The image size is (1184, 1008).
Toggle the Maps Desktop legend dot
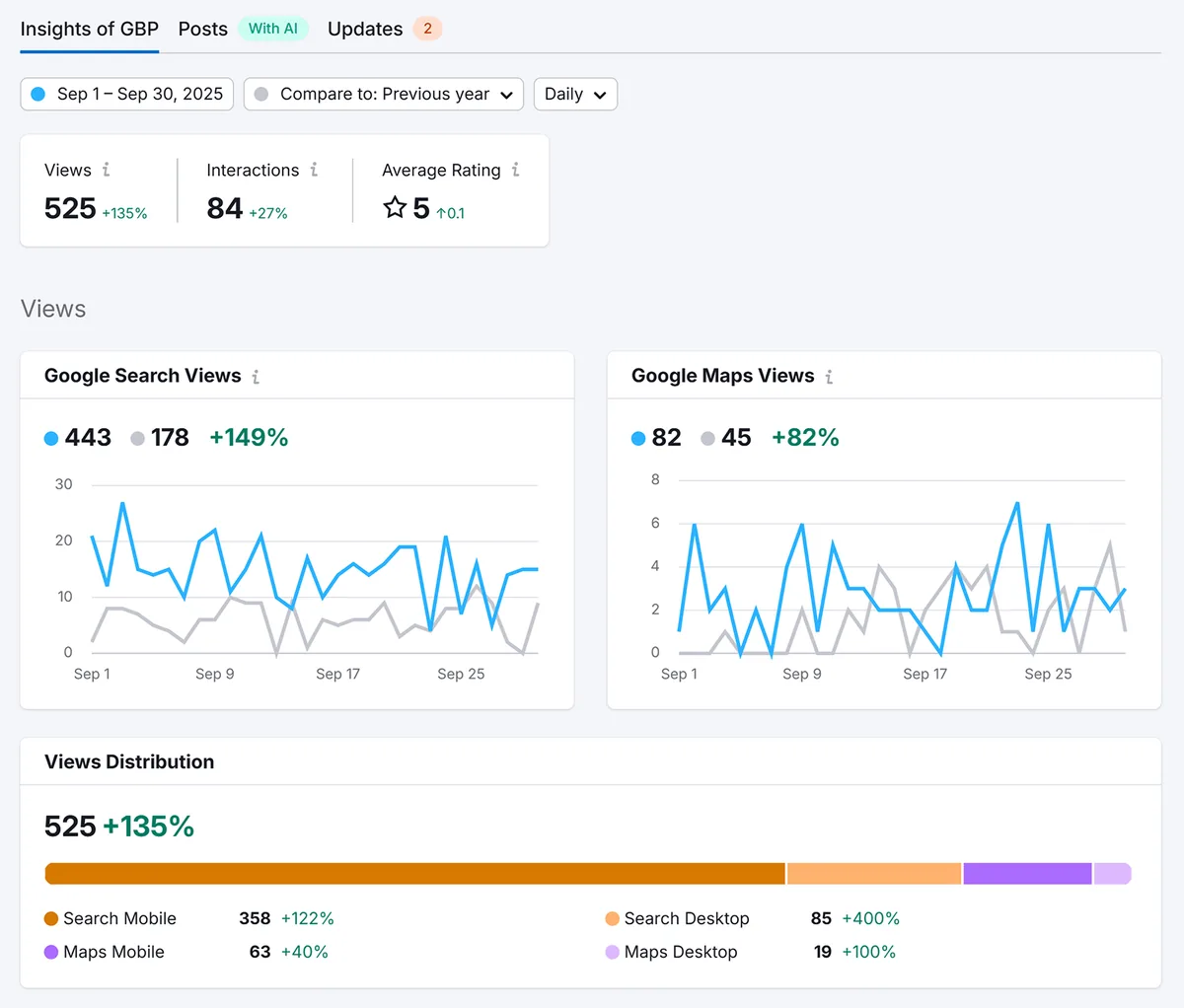613,952
